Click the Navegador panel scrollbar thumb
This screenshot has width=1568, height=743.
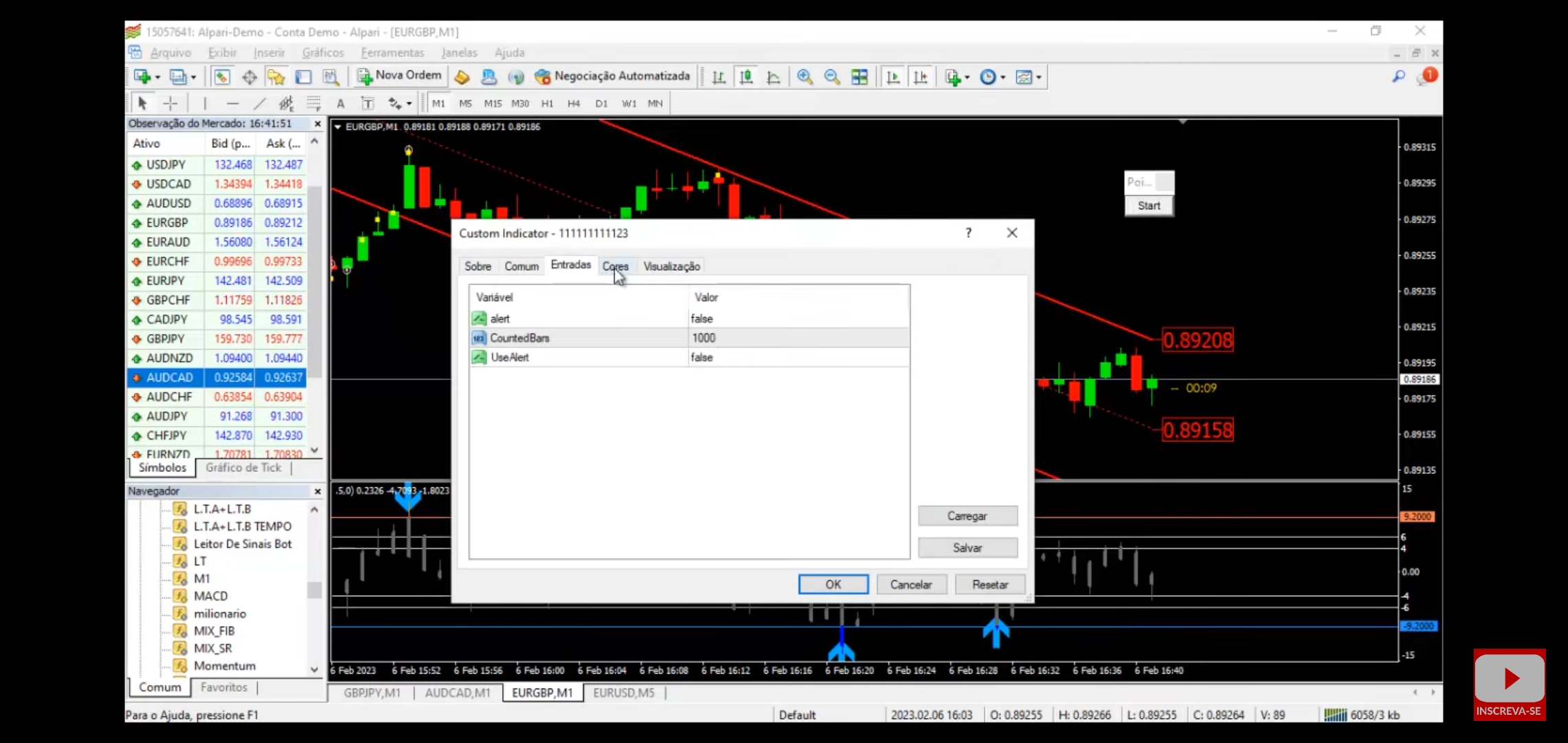314,590
